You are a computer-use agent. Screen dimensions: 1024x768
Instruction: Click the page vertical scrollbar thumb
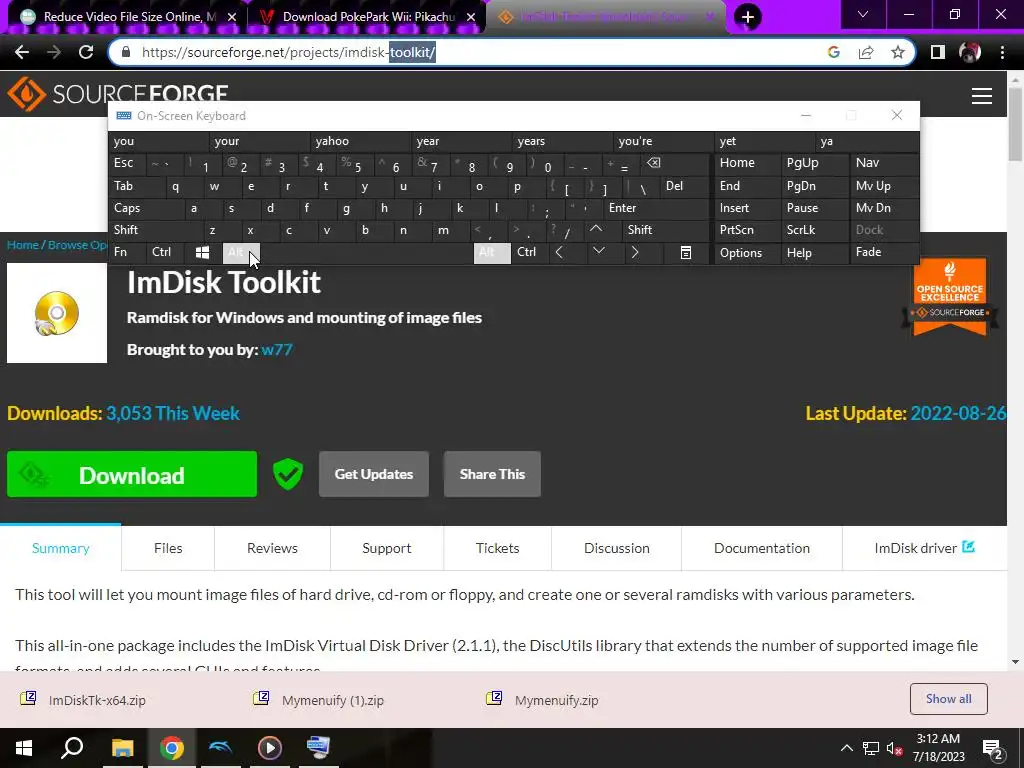[x=1015, y=122]
